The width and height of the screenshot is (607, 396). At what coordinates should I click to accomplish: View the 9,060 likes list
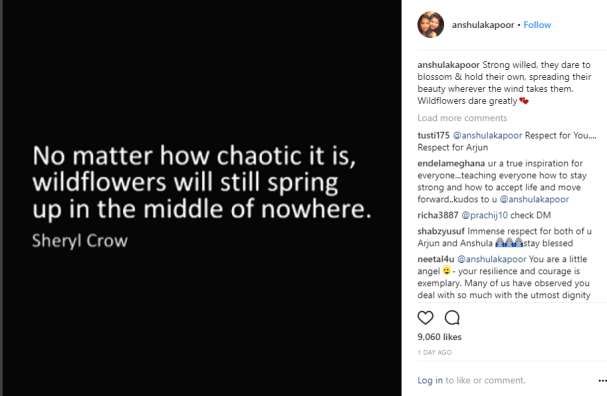point(439,337)
